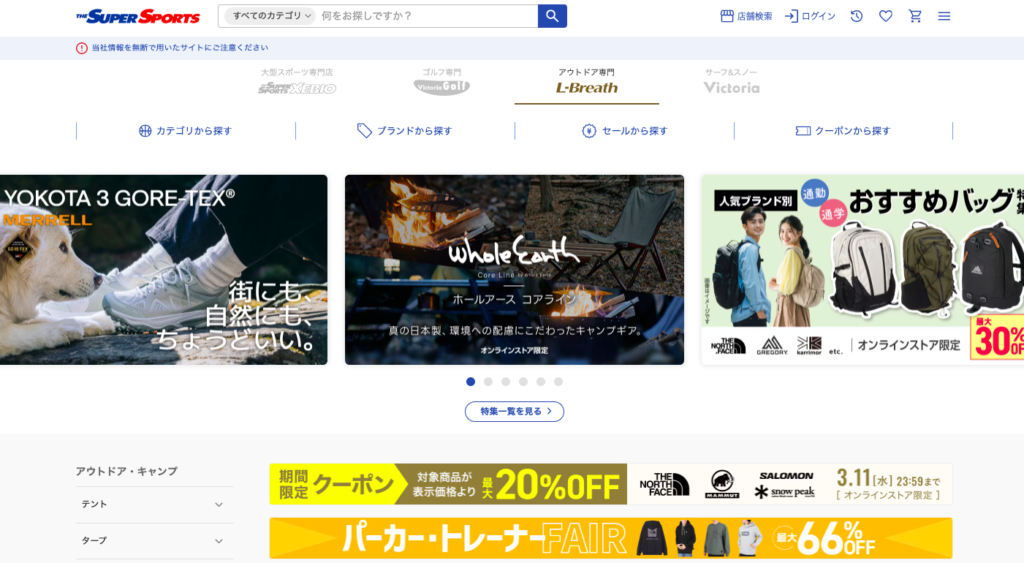The height and width of the screenshot is (563, 1024).
Task: Click the 20%OFF coupon banner
Action: coord(611,484)
